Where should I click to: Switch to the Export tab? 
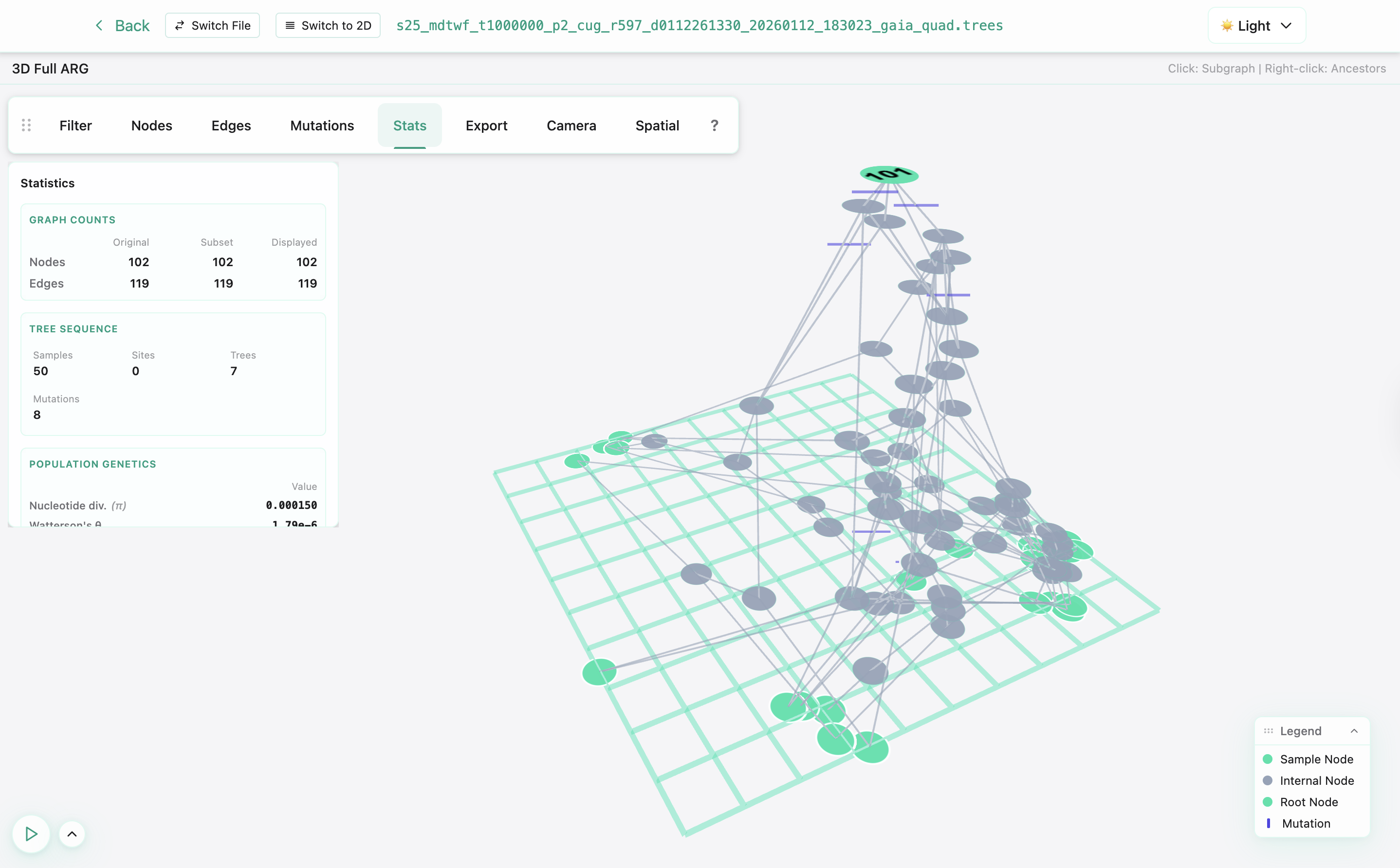coord(486,125)
